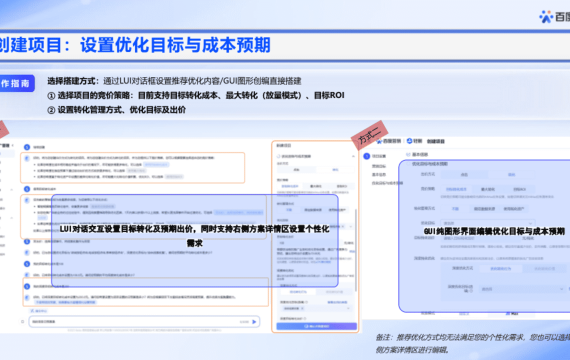The width and height of the screenshot is (570, 360).
Task: Click the help icon beside 深度转化目标 label
Action: (471, 291)
